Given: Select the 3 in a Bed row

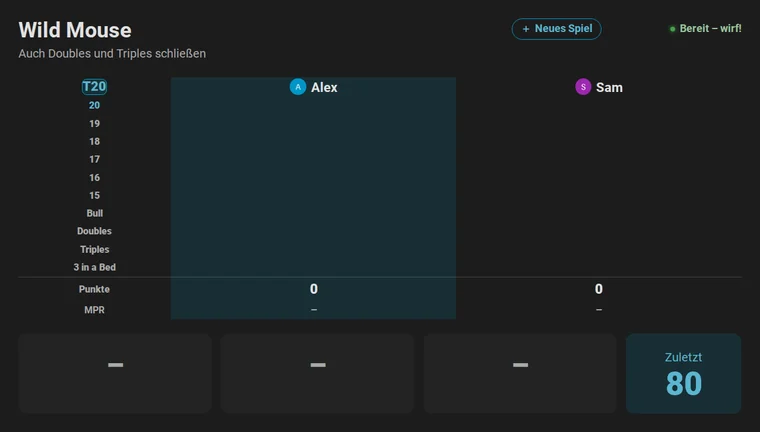Looking at the screenshot, I should [95, 267].
